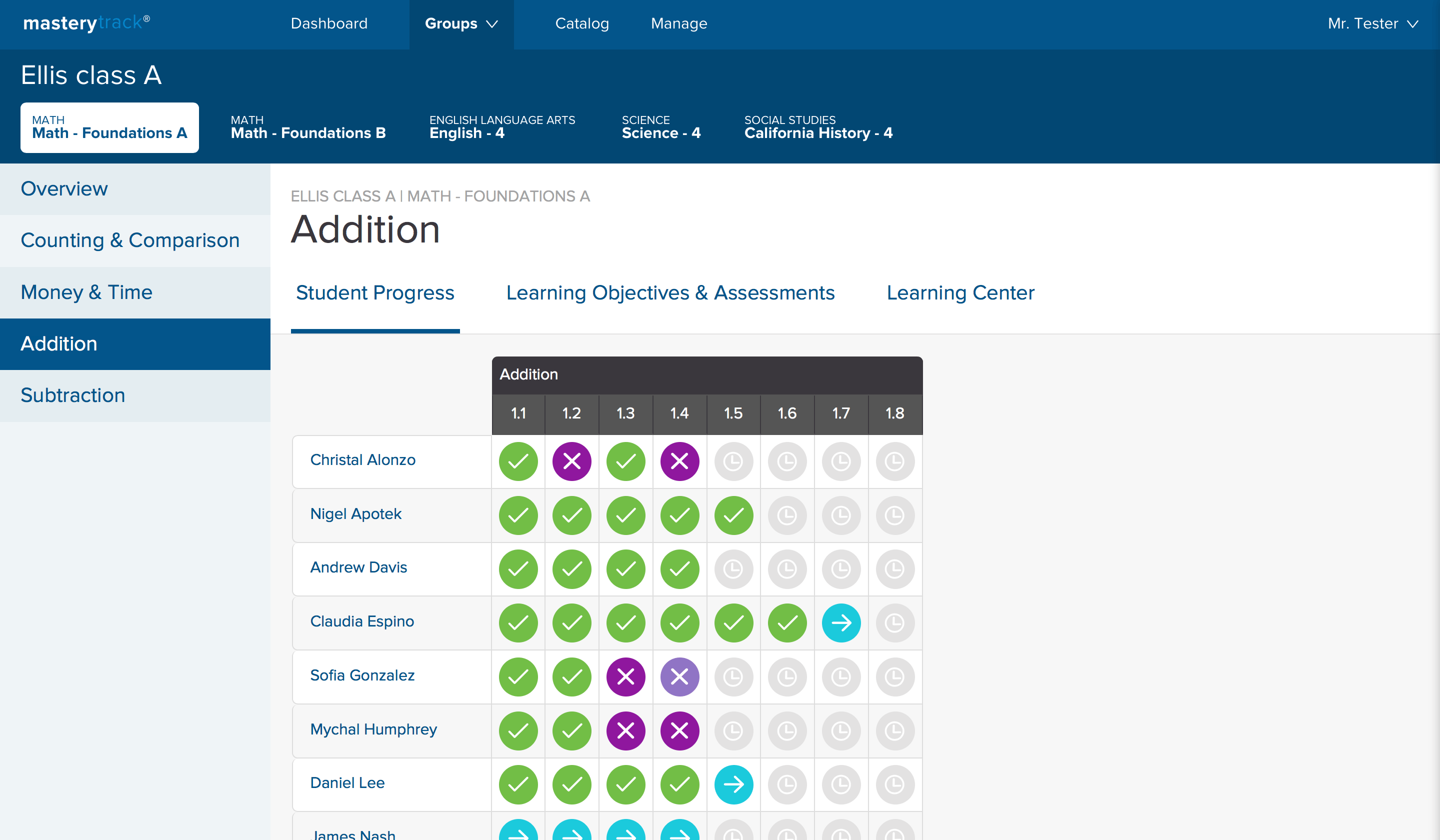This screenshot has width=1440, height=840.
Task: Switch to the Learning Center tab
Action: (x=960, y=292)
